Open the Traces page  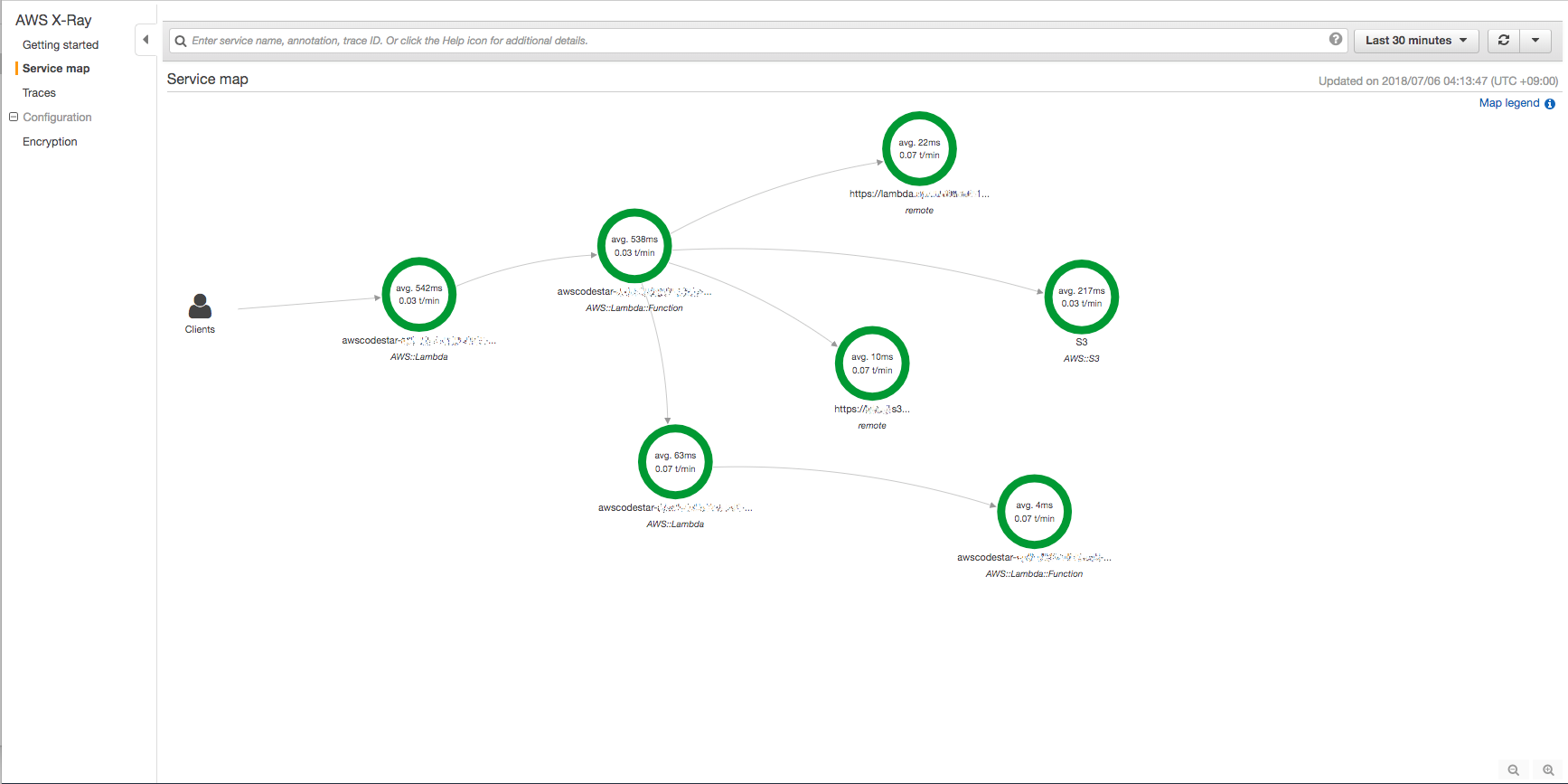tap(39, 93)
